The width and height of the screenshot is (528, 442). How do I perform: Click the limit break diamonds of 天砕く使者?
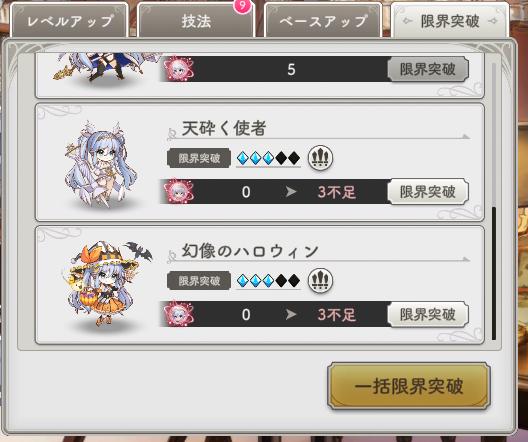tap(268, 158)
